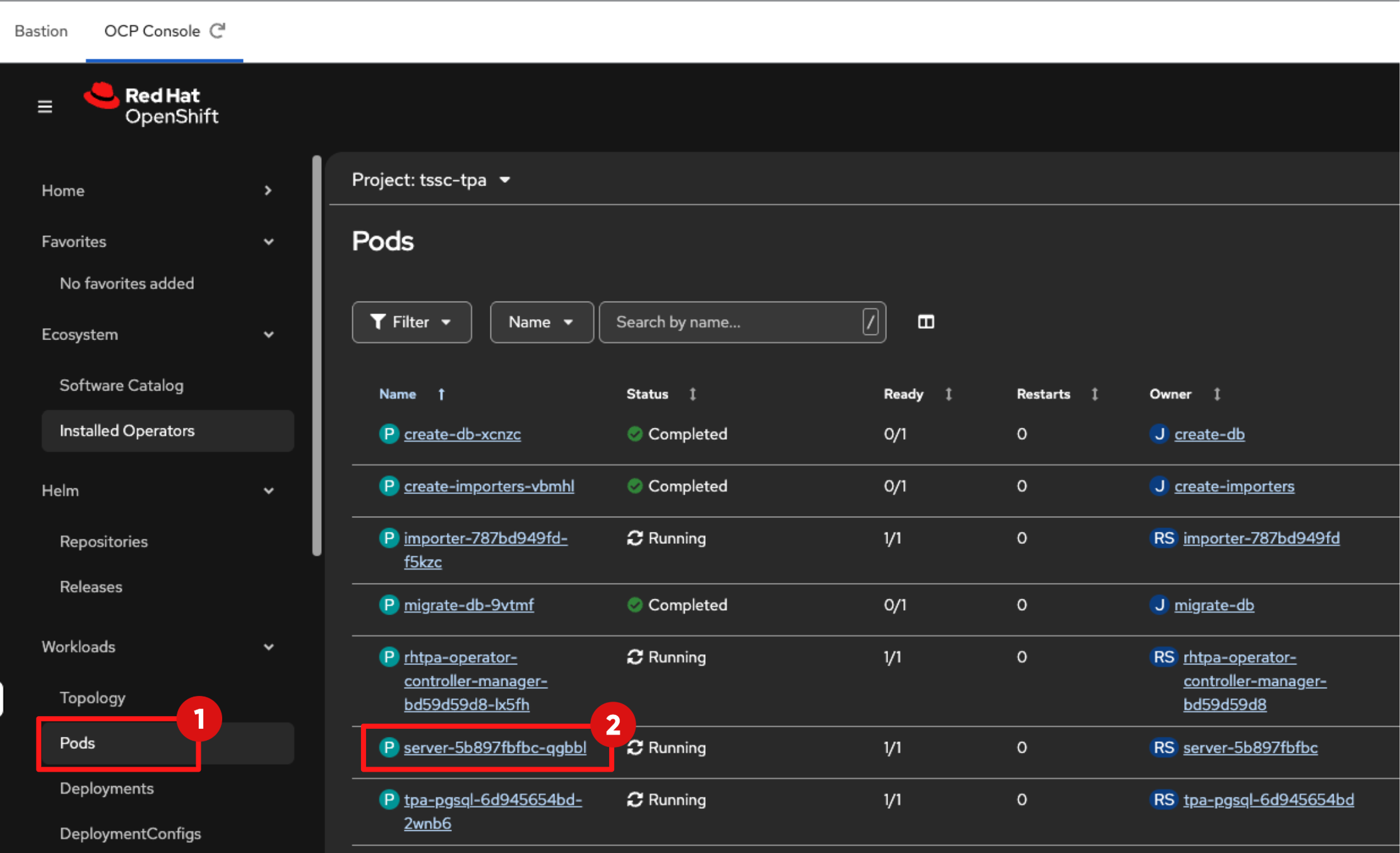Click the hamburger navigation menu icon
Viewport: 1400px width, 853px height.
45,107
